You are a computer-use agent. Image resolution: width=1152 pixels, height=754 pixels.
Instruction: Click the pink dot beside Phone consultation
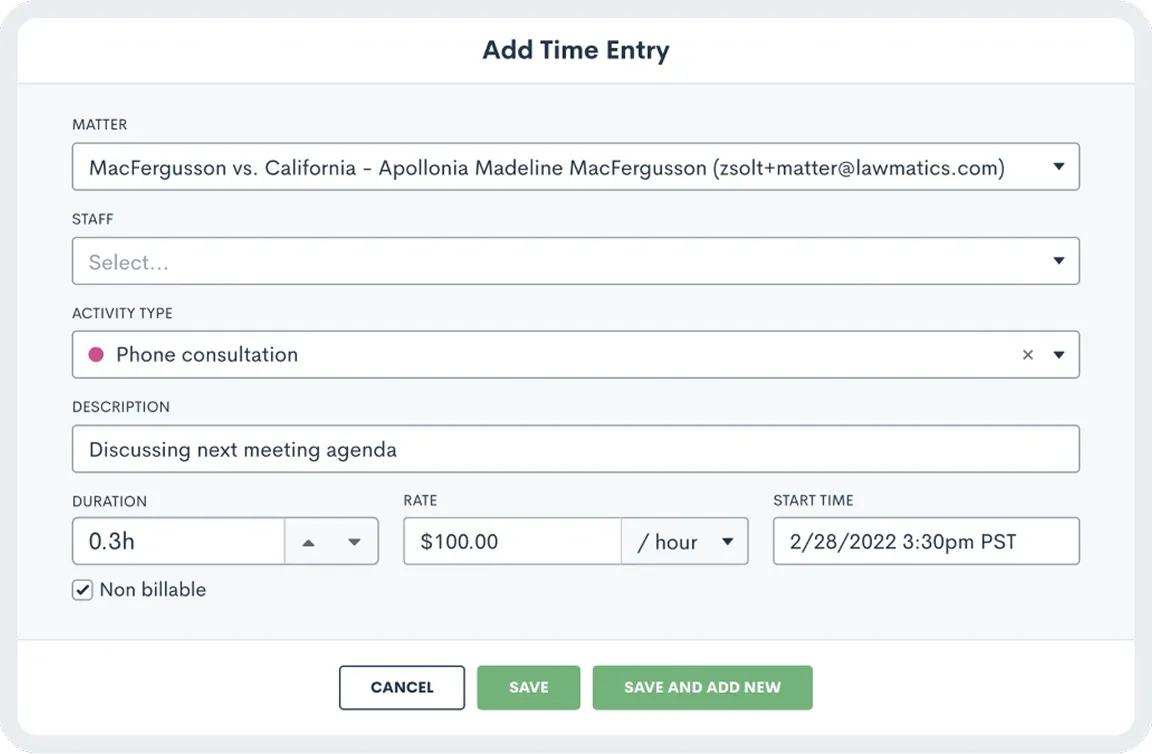click(x=95, y=354)
